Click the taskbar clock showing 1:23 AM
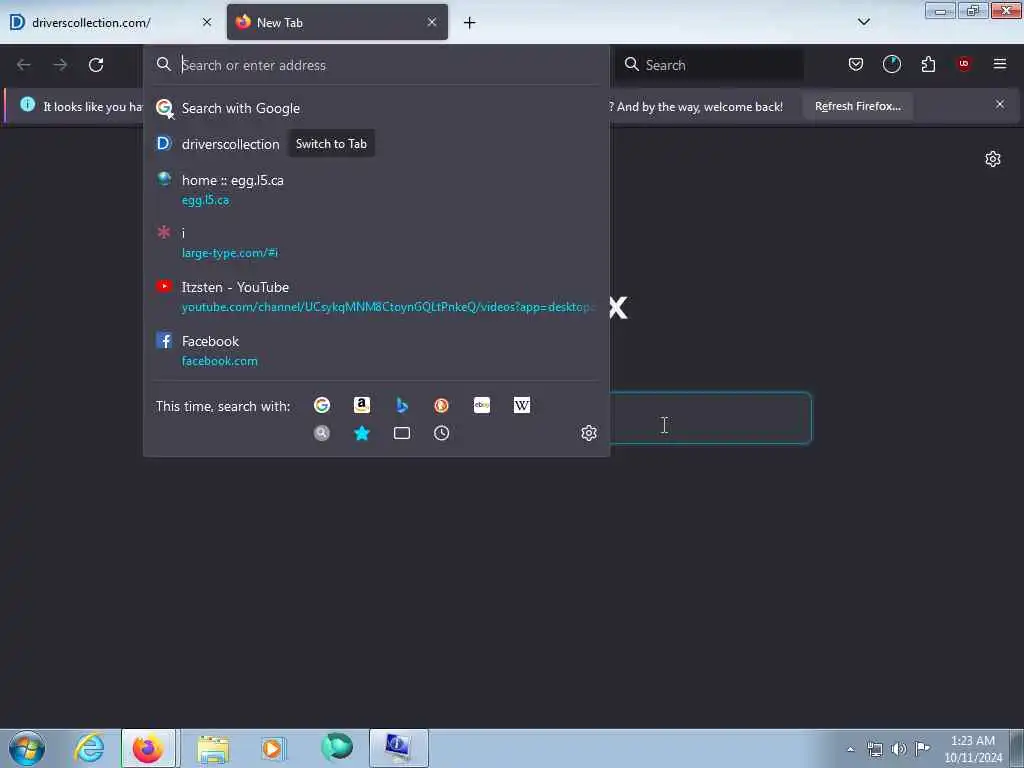Image resolution: width=1024 pixels, height=768 pixels. (x=972, y=748)
